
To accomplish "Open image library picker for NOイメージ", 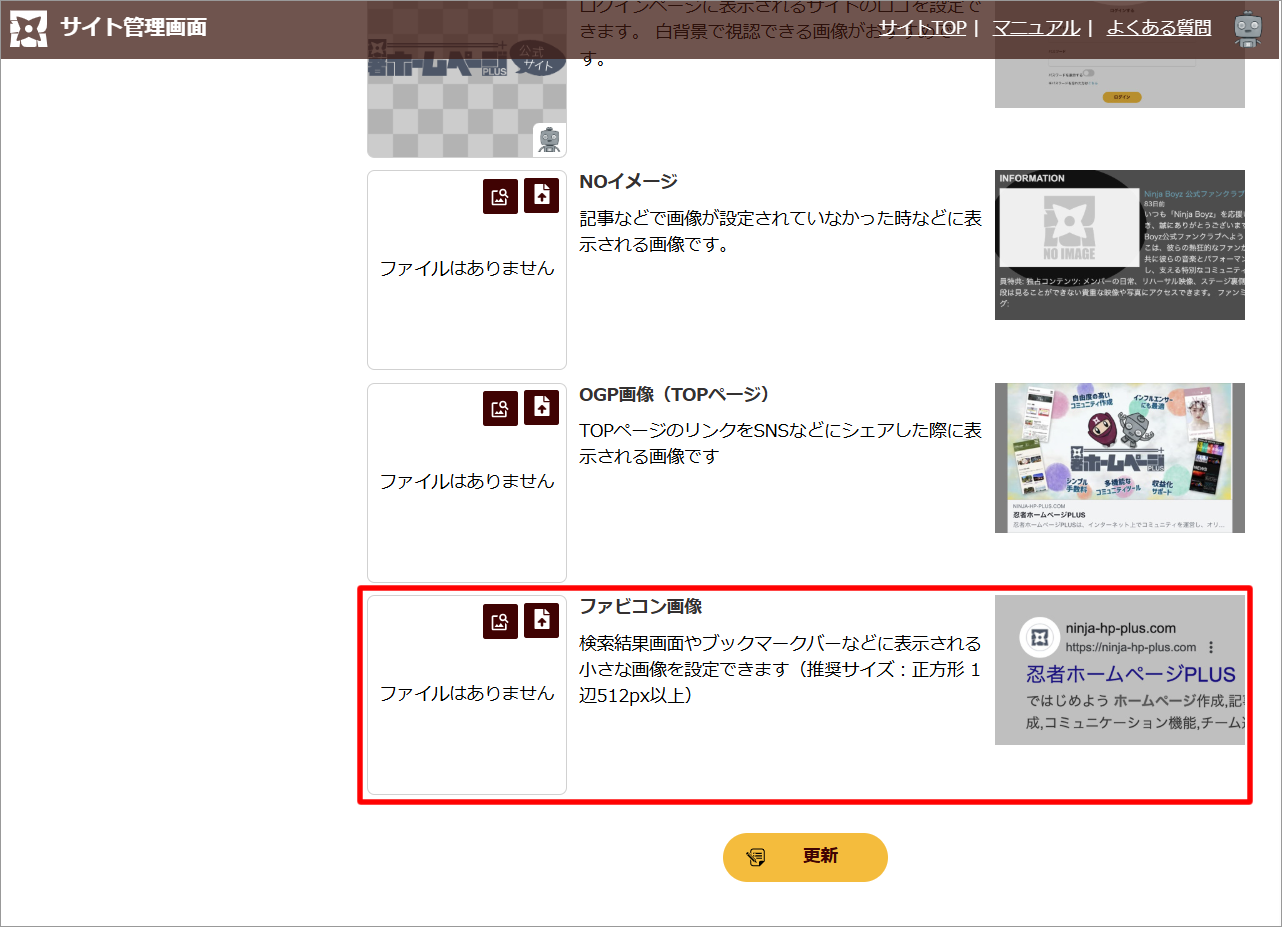I will (x=500, y=196).
